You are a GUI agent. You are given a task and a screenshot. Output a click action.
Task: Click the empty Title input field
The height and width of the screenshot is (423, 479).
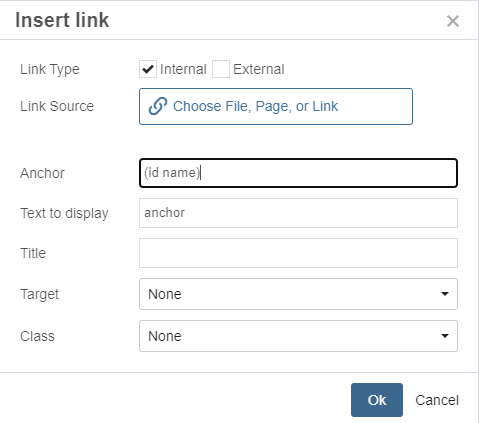tap(298, 253)
